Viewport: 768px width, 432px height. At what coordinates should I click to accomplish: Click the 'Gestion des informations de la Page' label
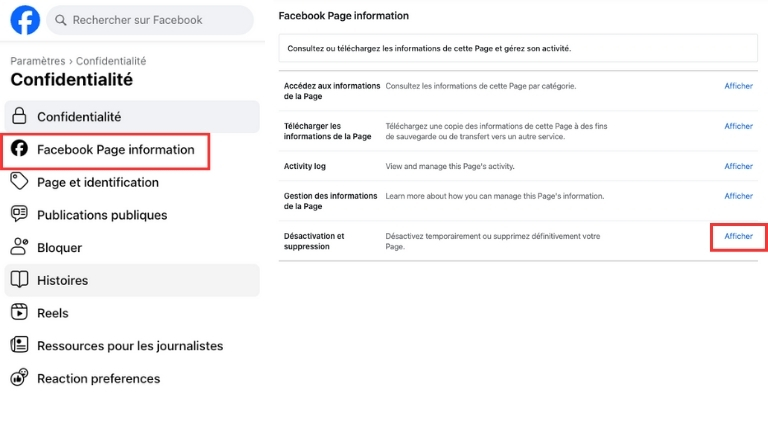(x=330, y=201)
